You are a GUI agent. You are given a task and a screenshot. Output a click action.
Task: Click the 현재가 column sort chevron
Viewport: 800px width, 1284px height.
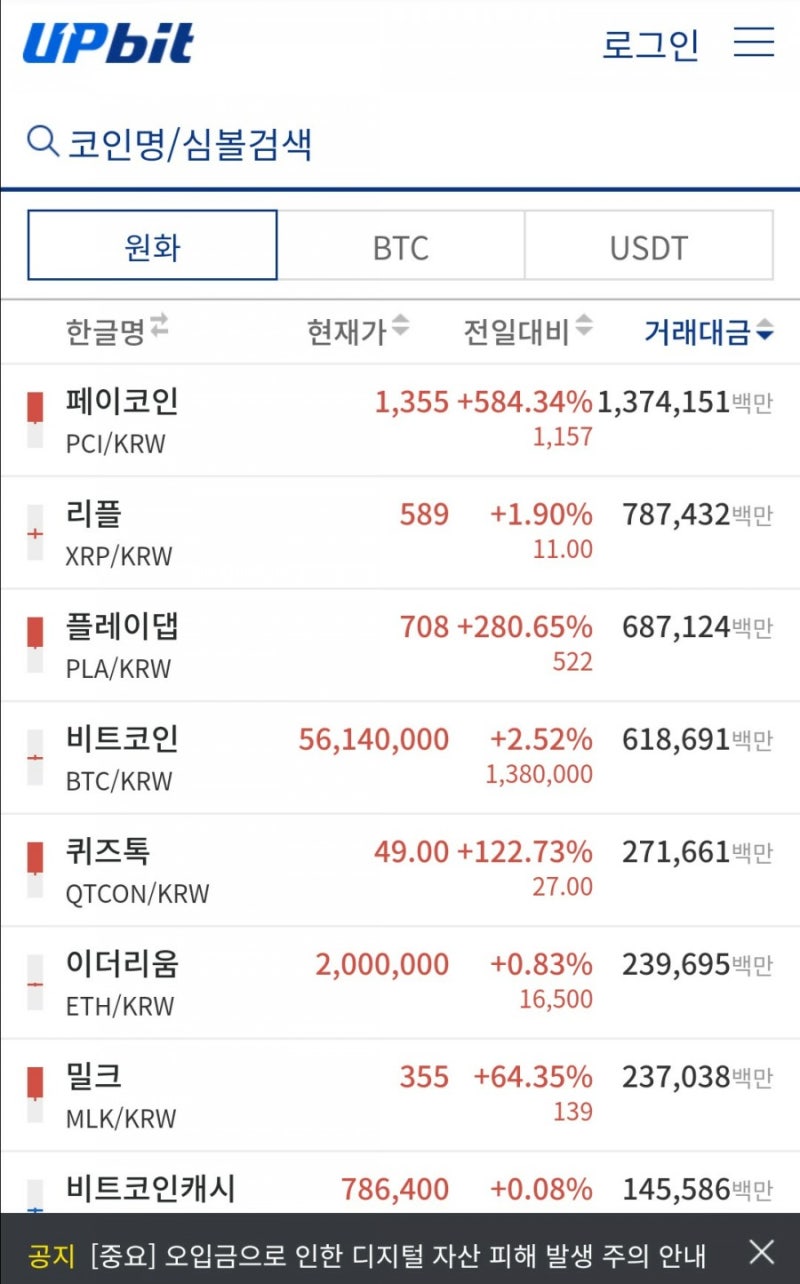[403, 325]
